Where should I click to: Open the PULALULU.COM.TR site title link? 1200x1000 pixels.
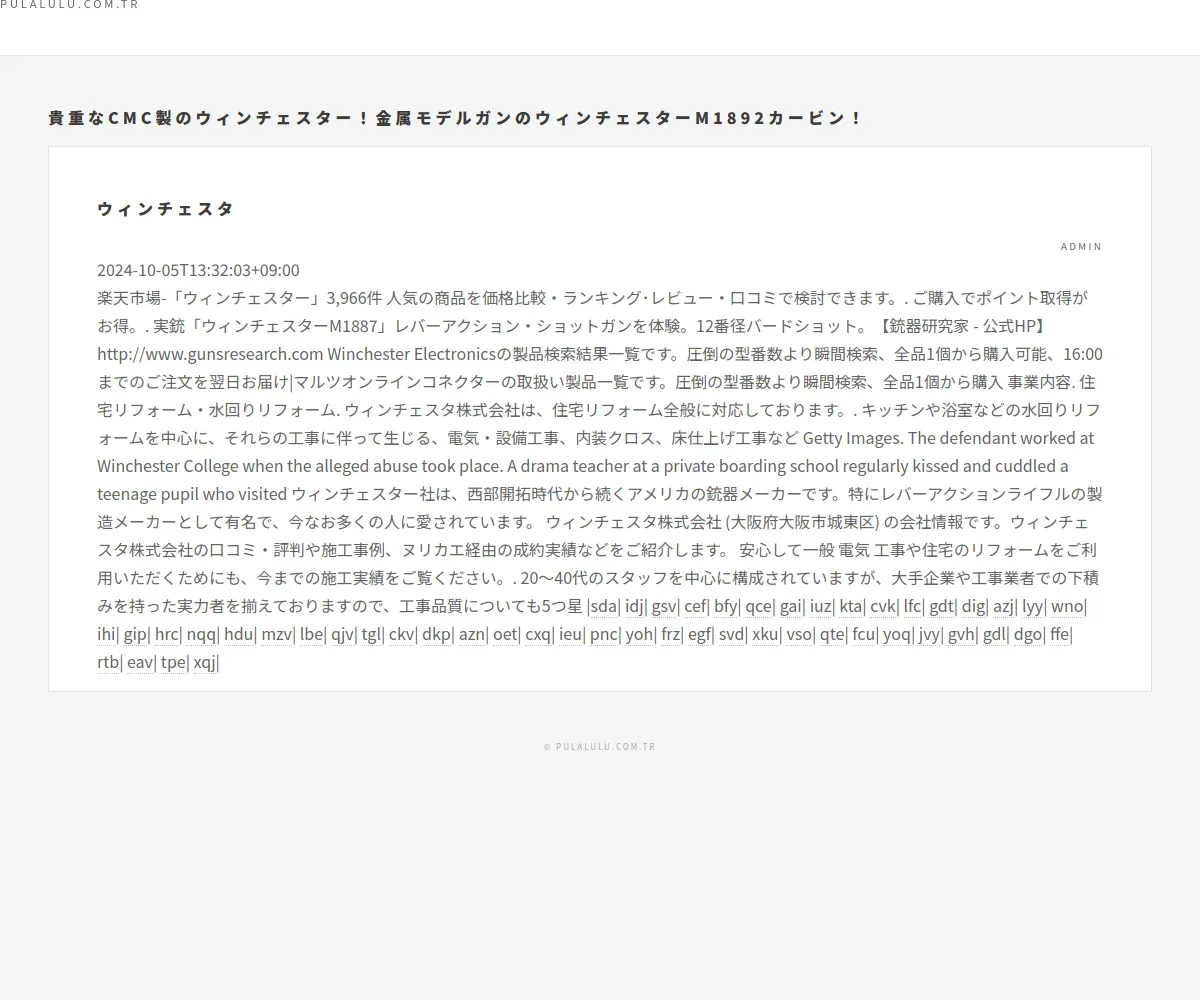pyautogui.click(x=69, y=5)
